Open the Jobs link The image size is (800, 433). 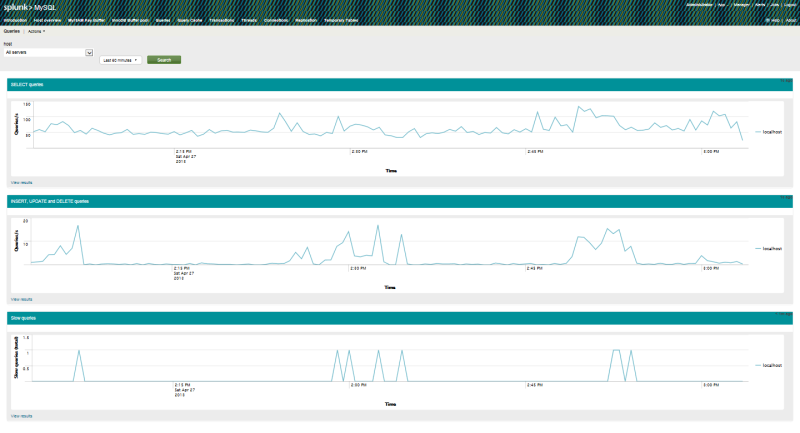pyautogui.click(x=774, y=5)
